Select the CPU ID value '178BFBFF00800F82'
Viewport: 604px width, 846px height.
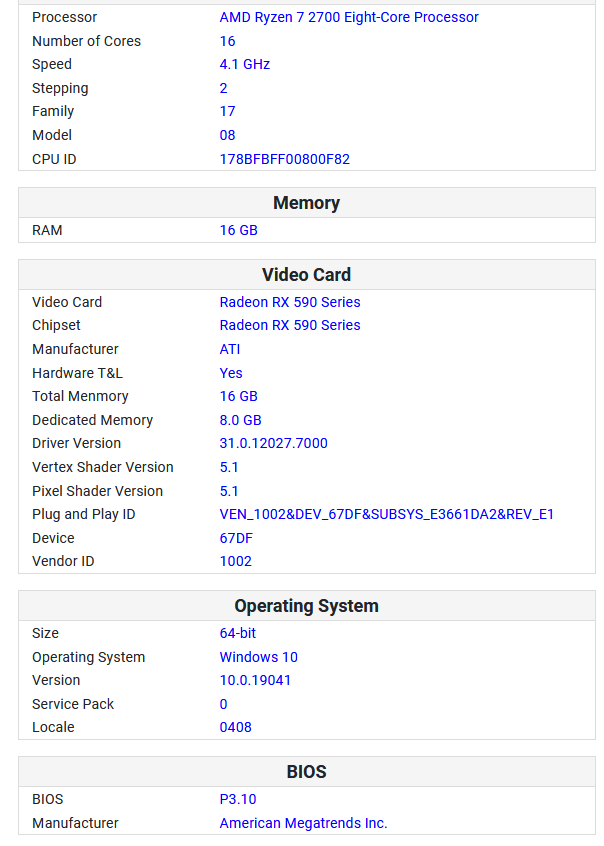coord(284,159)
